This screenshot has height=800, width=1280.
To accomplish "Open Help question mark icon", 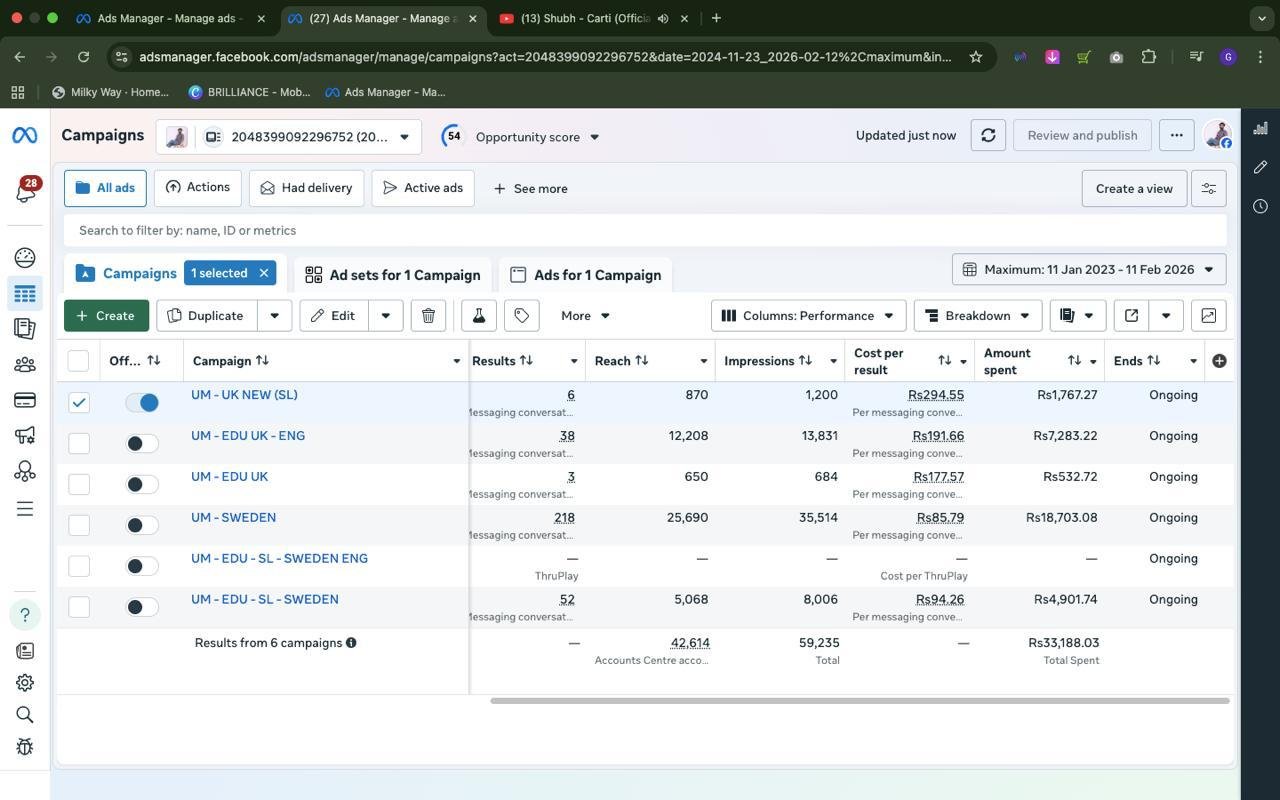I will point(25,615).
